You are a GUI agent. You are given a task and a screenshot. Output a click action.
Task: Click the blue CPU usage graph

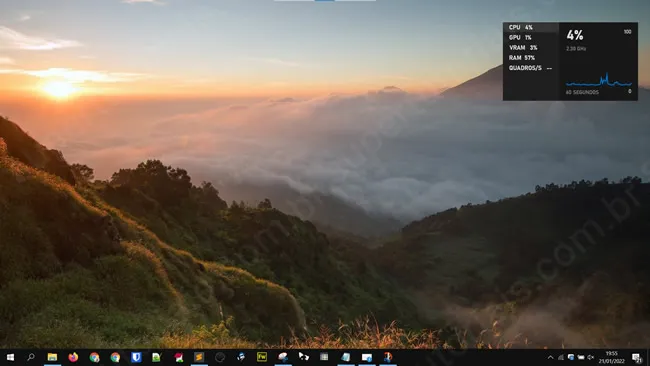pos(599,80)
